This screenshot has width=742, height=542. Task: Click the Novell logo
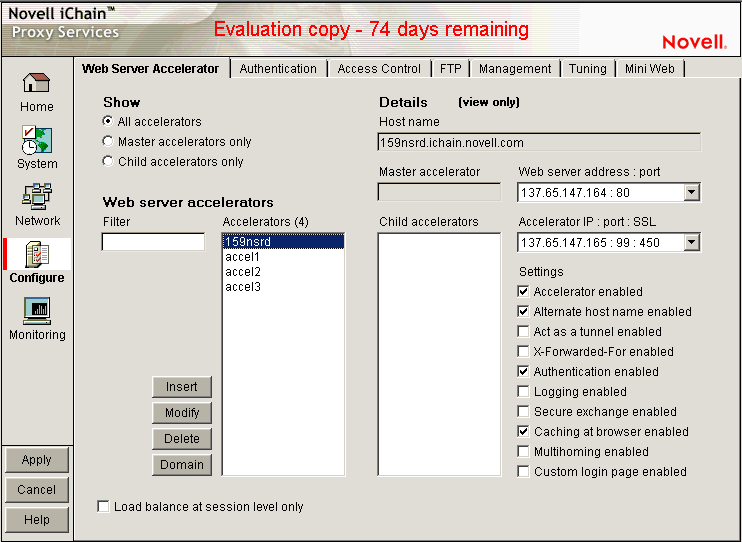click(x=694, y=42)
